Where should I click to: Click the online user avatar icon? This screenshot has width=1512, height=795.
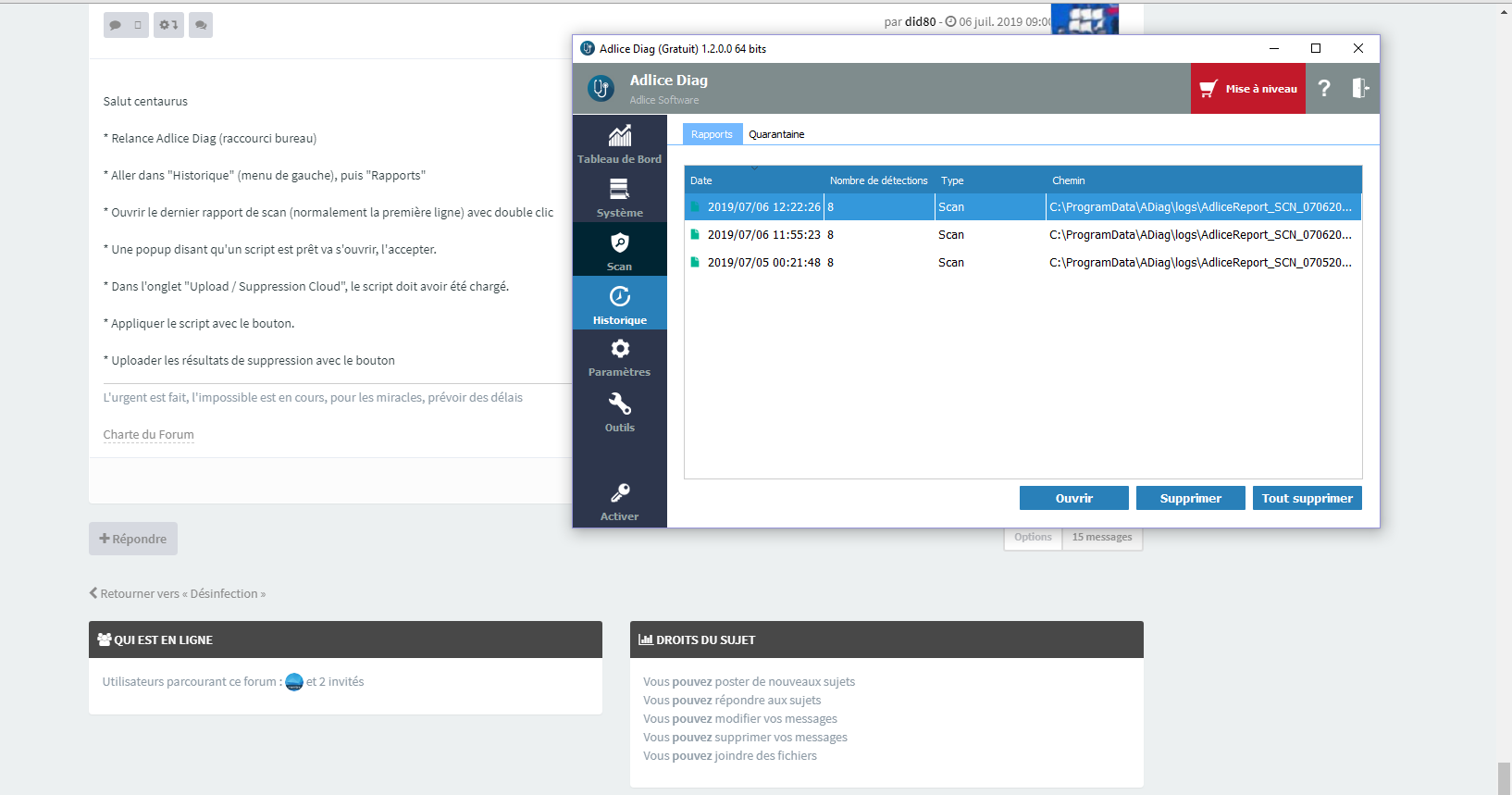[294, 682]
